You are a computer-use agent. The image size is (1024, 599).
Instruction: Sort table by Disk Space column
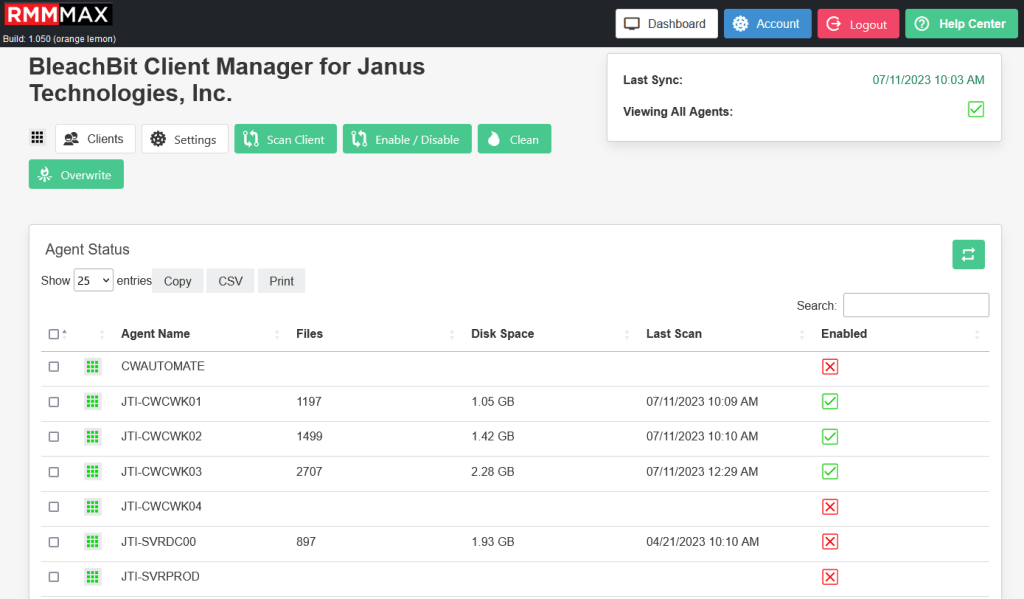[x=502, y=334]
